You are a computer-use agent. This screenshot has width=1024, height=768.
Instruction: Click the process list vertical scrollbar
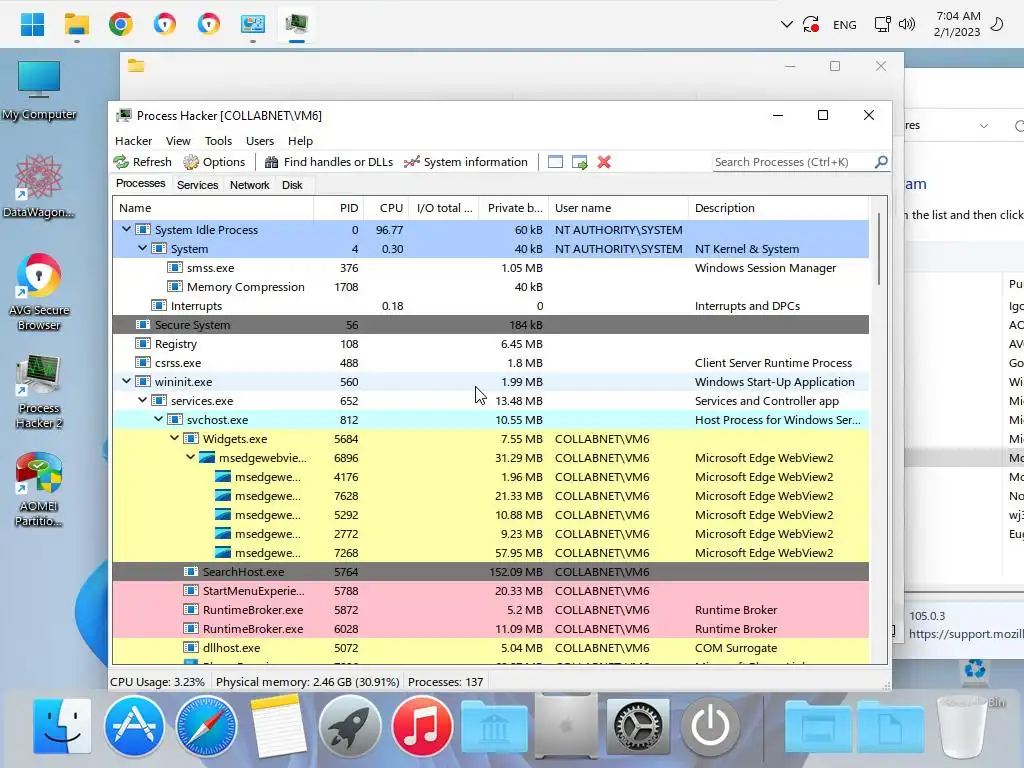point(878,248)
